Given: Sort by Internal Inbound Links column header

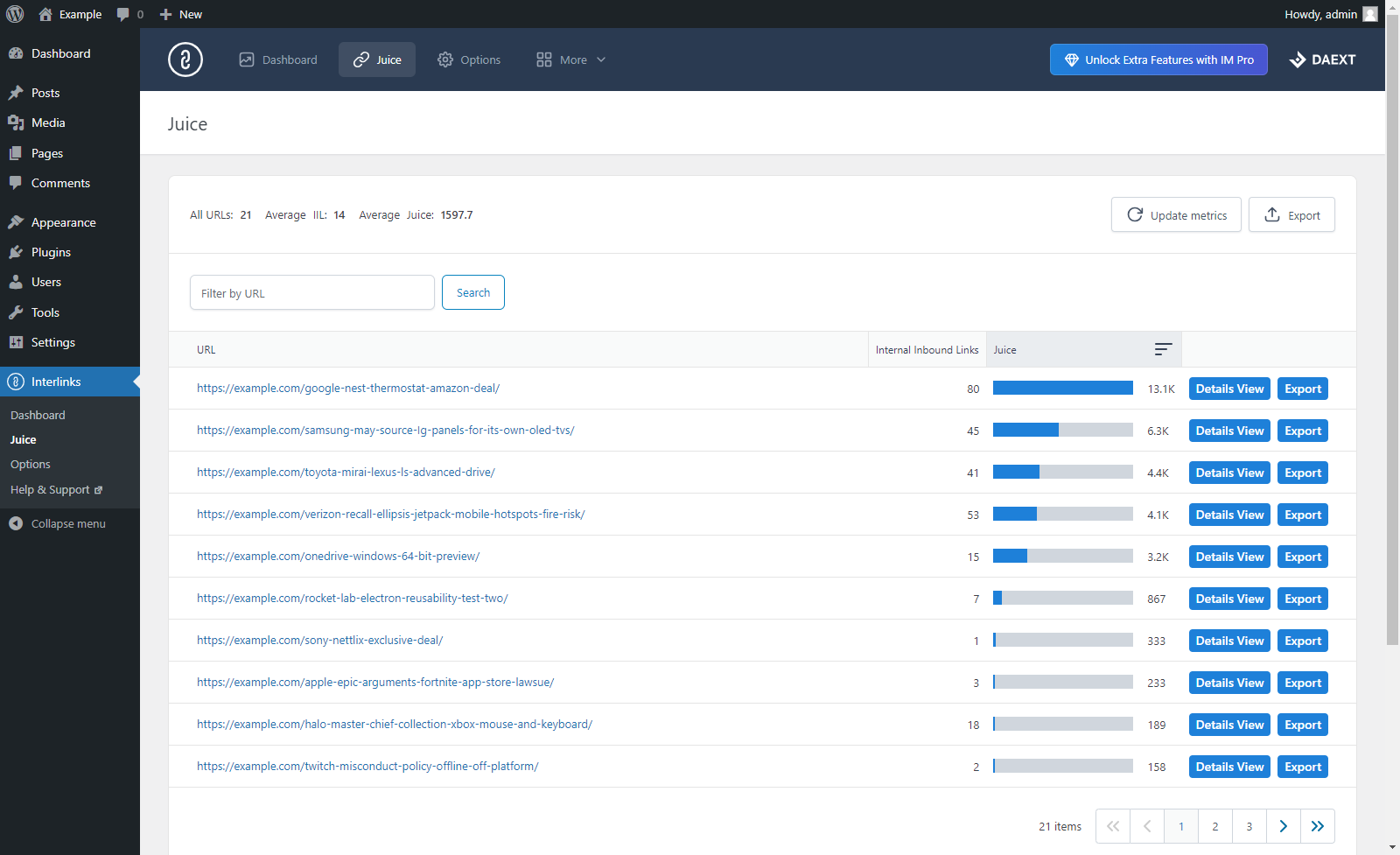Looking at the screenshot, I should pyautogui.click(x=927, y=349).
